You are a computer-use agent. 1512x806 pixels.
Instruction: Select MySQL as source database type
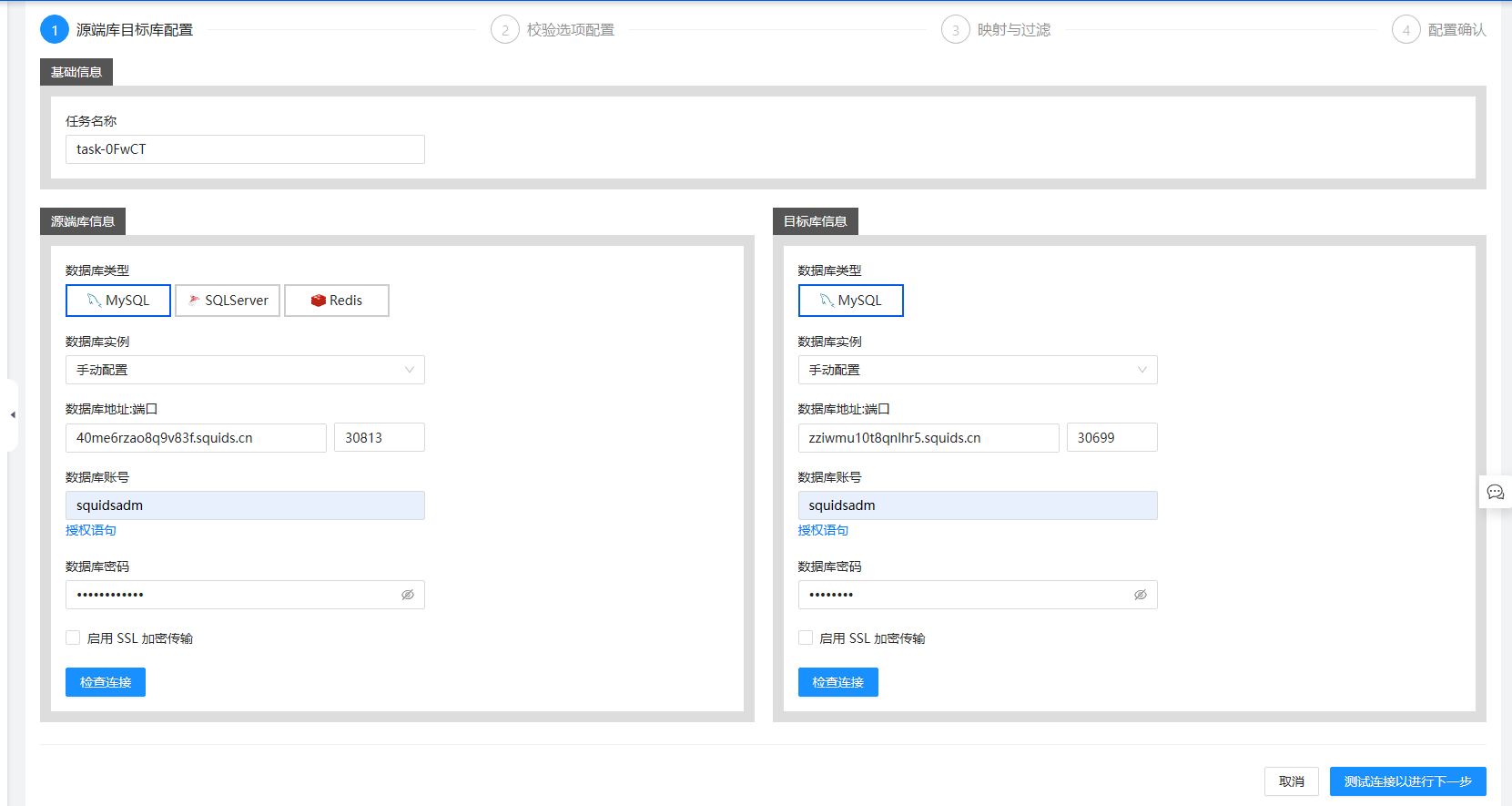[x=118, y=301]
